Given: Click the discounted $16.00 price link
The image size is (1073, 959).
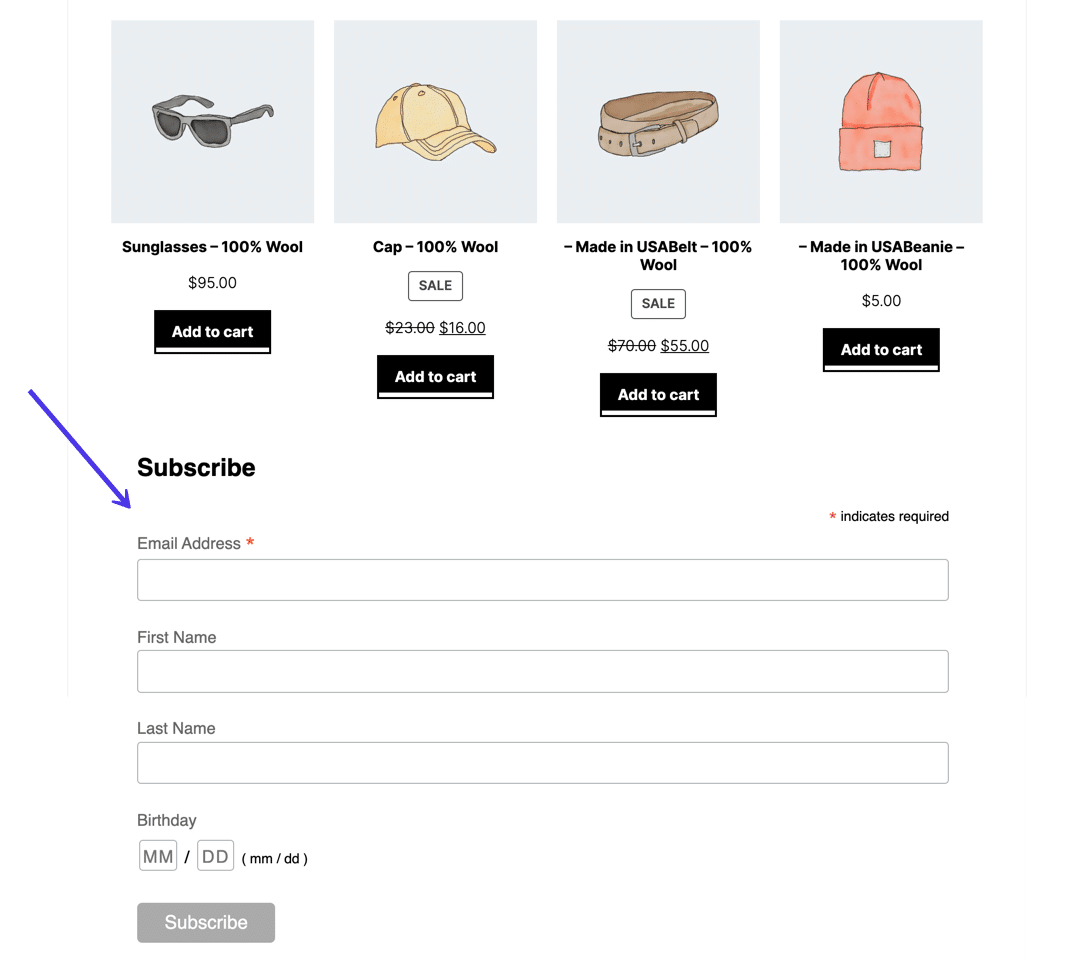Looking at the screenshot, I should click(x=462, y=327).
